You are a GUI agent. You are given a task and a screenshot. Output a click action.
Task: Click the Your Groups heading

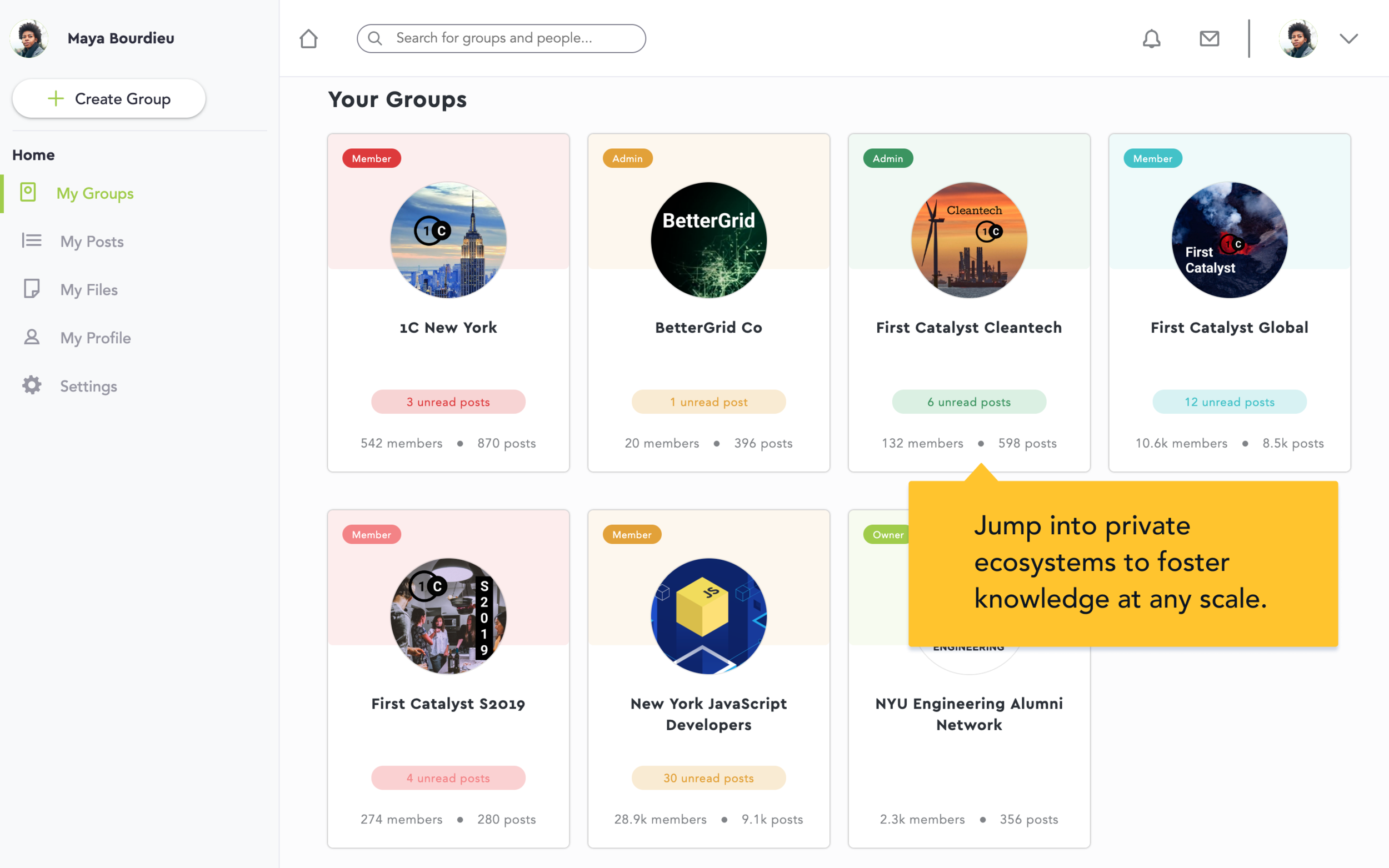tap(397, 99)
